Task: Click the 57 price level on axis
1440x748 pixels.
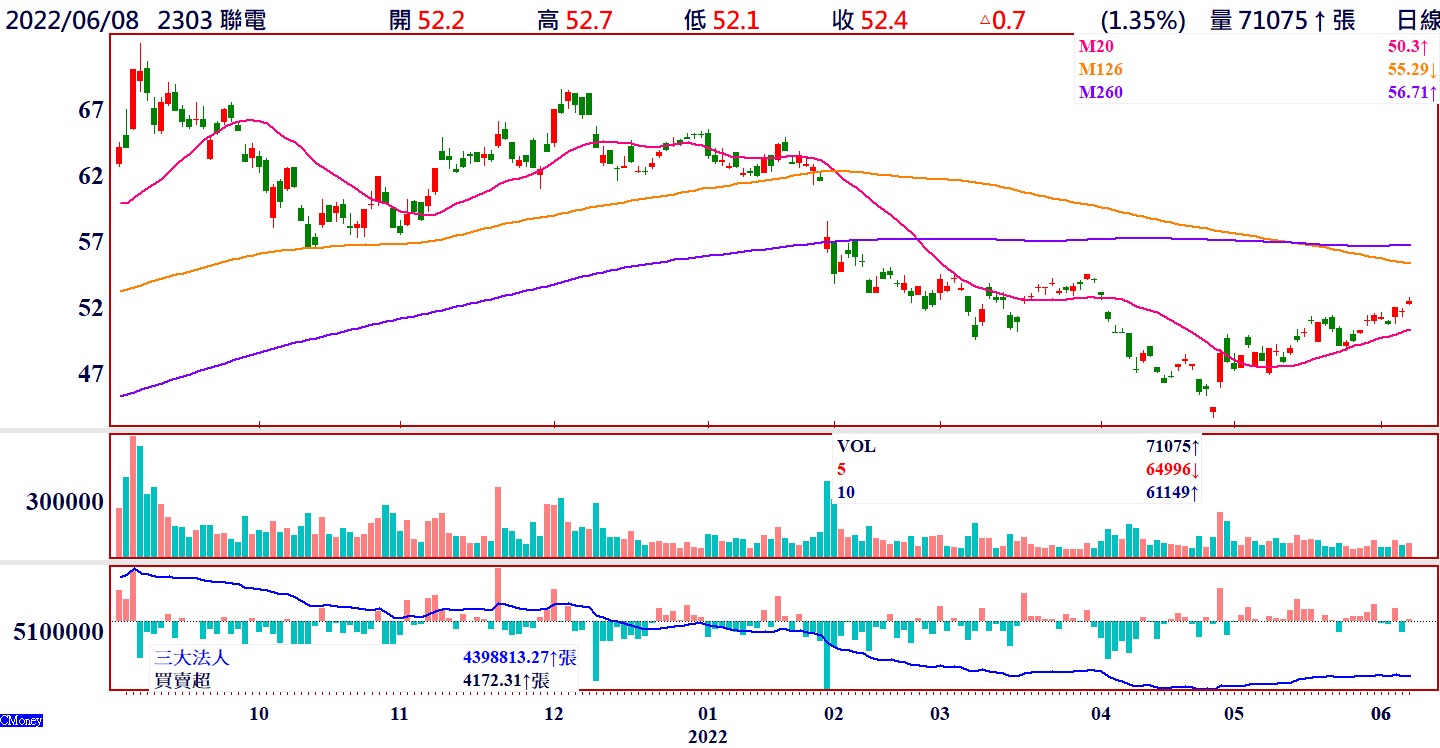Action: (x=91, y=242)
